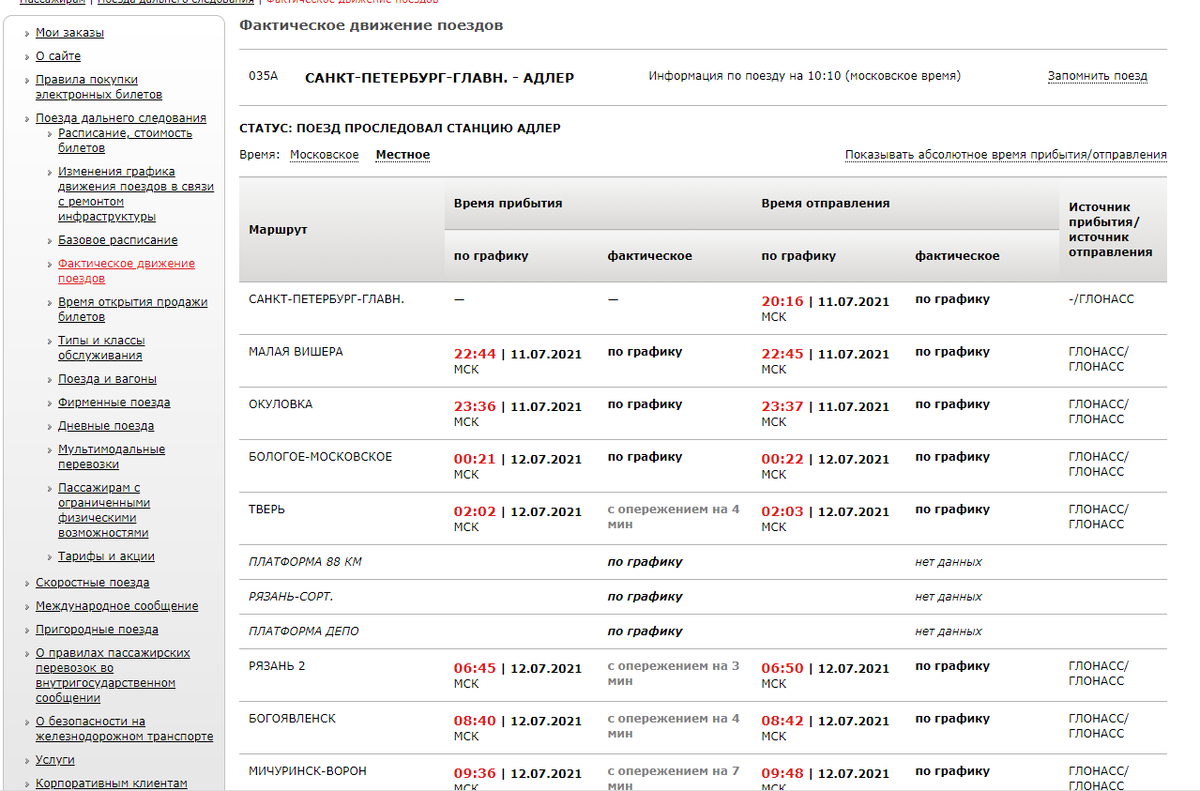Click 'с опережением на 7 мин' for Мичуринск-Ворон

coord(674,778)
